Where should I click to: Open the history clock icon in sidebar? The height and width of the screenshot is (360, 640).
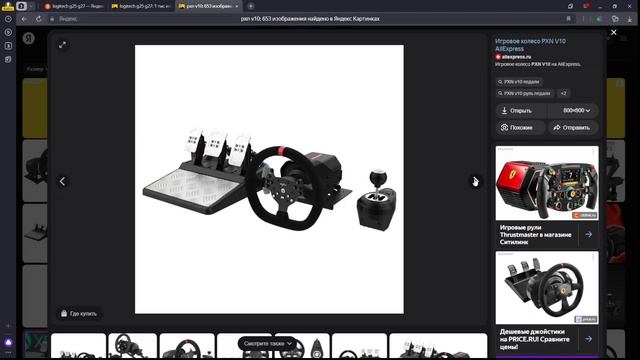[x=8, y=19]
